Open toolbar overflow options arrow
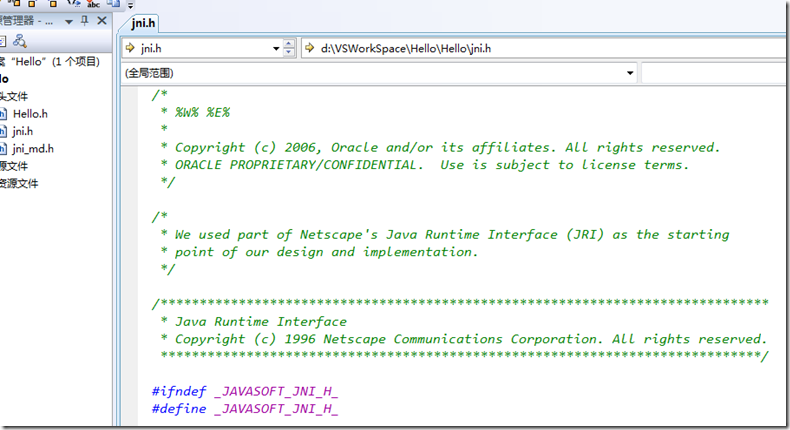 pos(130,6)
